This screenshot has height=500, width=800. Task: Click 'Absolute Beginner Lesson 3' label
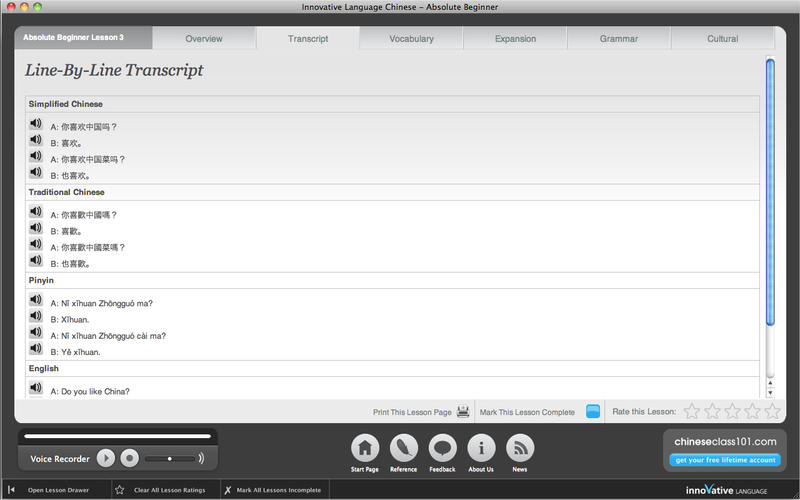[x=73, y=37]
